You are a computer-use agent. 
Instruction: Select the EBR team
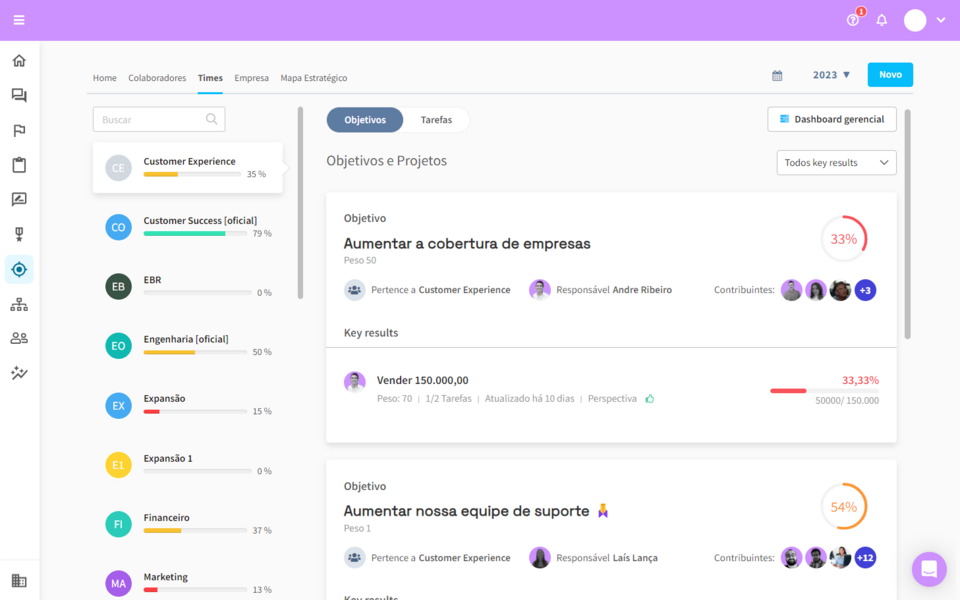point(188,287)
